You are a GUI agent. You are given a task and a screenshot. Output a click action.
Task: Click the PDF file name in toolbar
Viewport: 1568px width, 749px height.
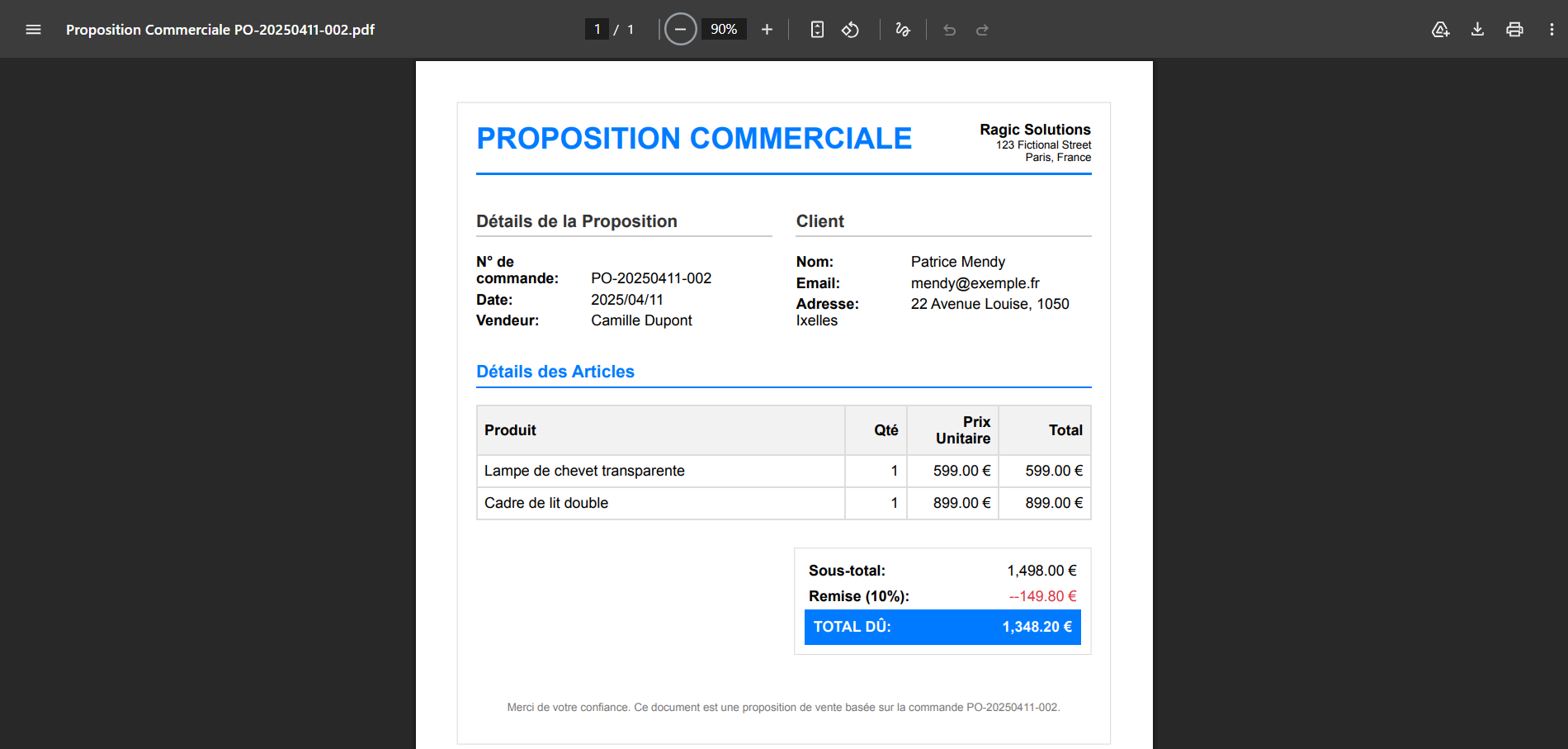[220, 30]
